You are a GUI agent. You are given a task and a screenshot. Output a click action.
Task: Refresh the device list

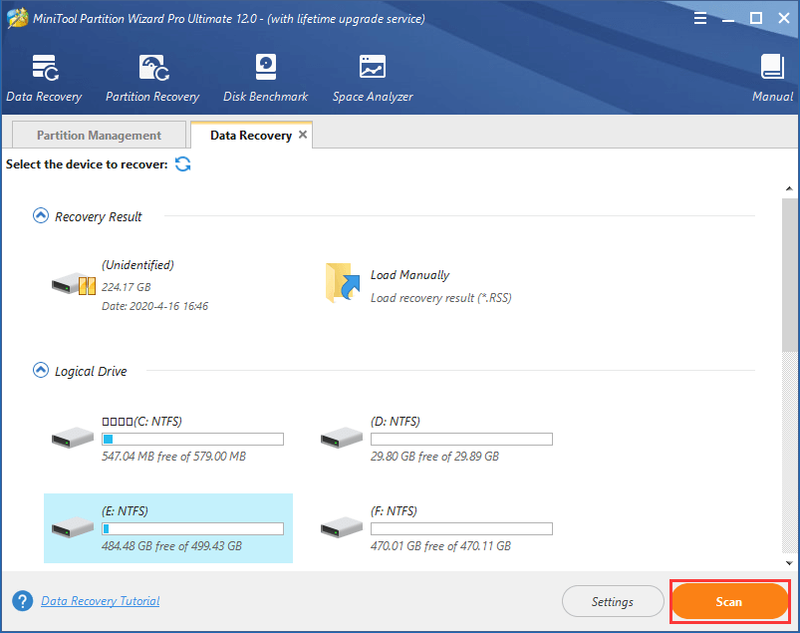(183, 164)
